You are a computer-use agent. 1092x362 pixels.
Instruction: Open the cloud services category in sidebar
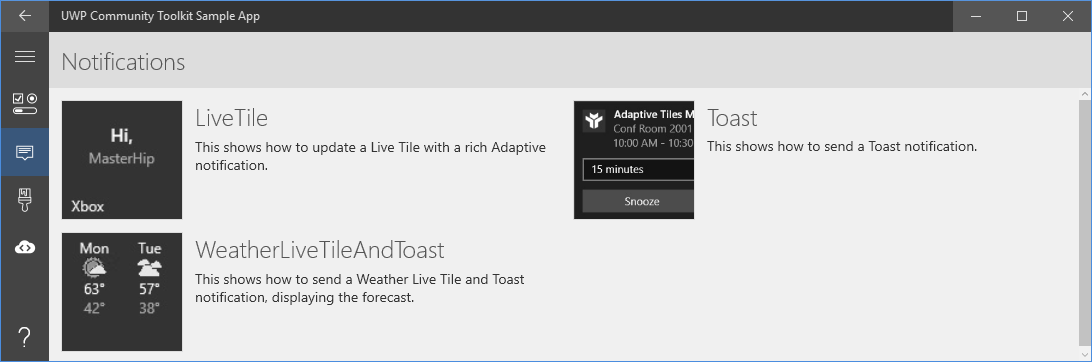click(24, 247)
